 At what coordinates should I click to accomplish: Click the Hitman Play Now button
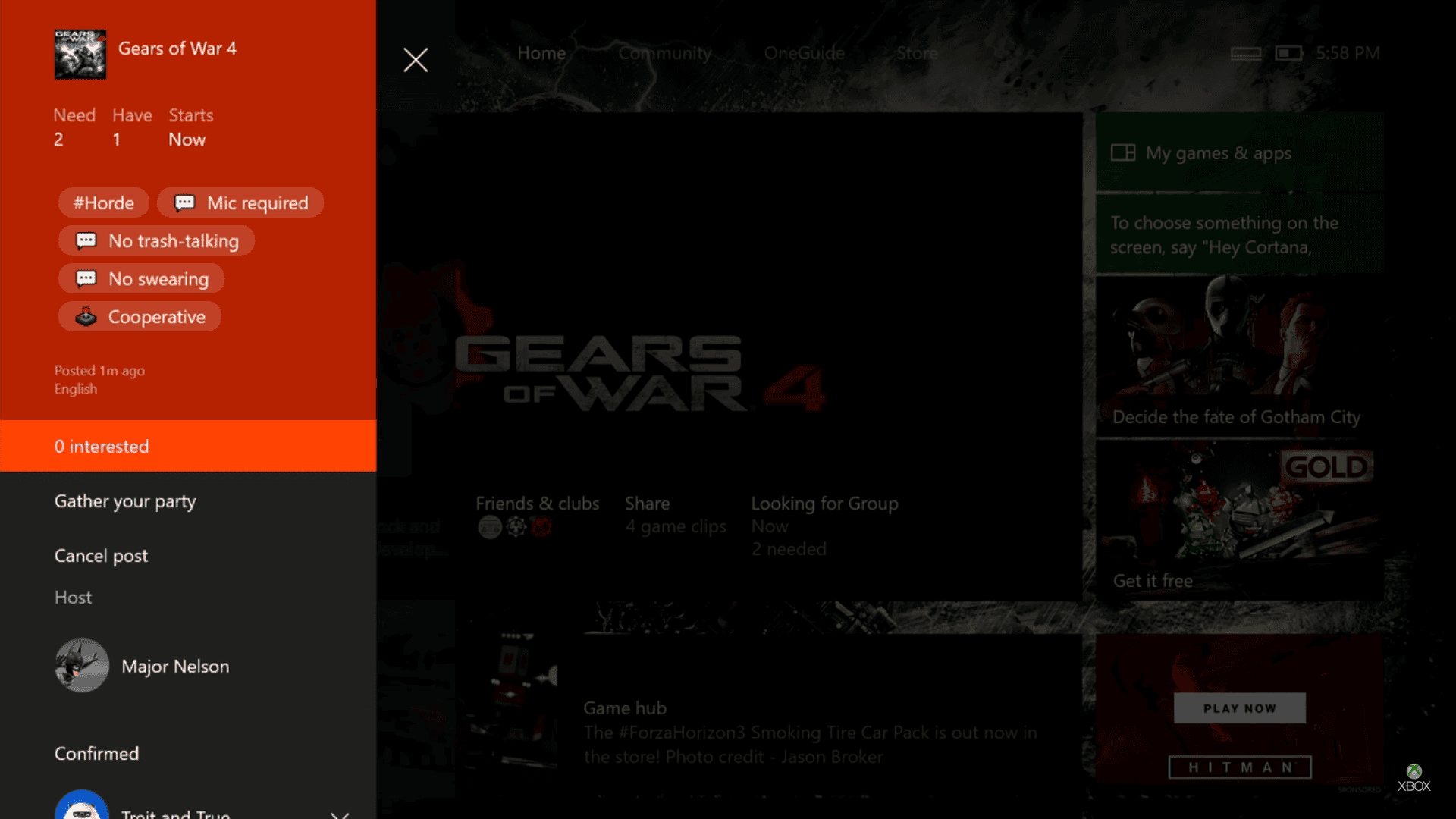tap(1240, 708)
